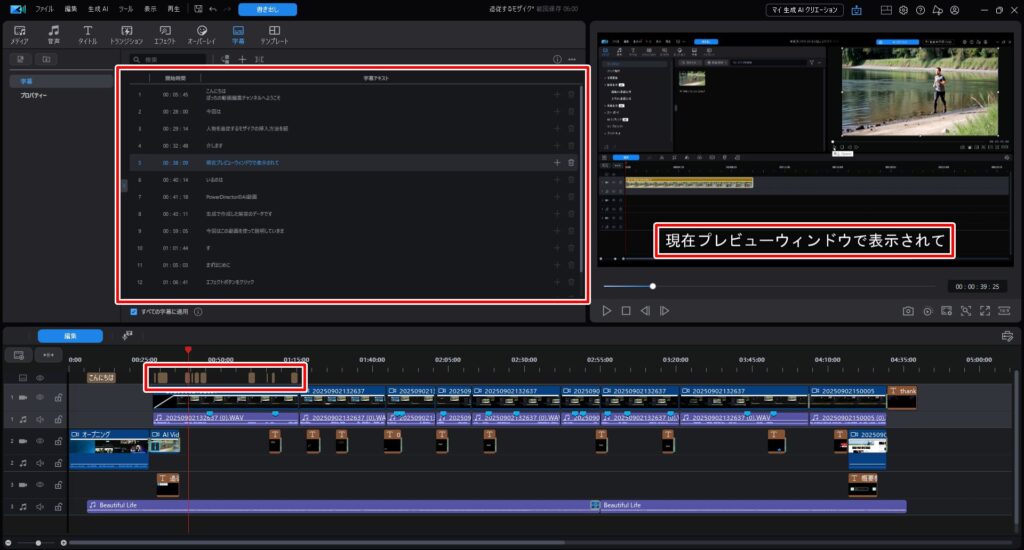Open the ファイル menu
Image resolution: width=1024 pixels, height=550 pixels.
pos(44,9)
